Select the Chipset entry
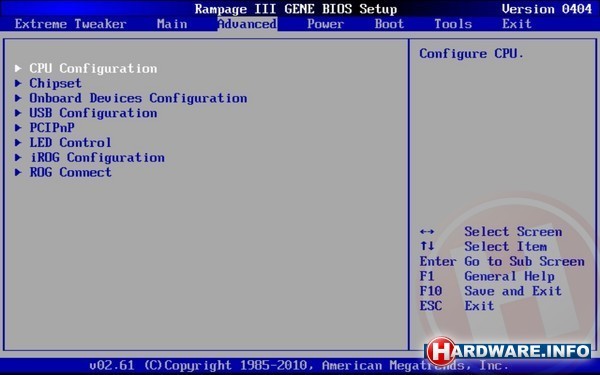 point(55,83)
